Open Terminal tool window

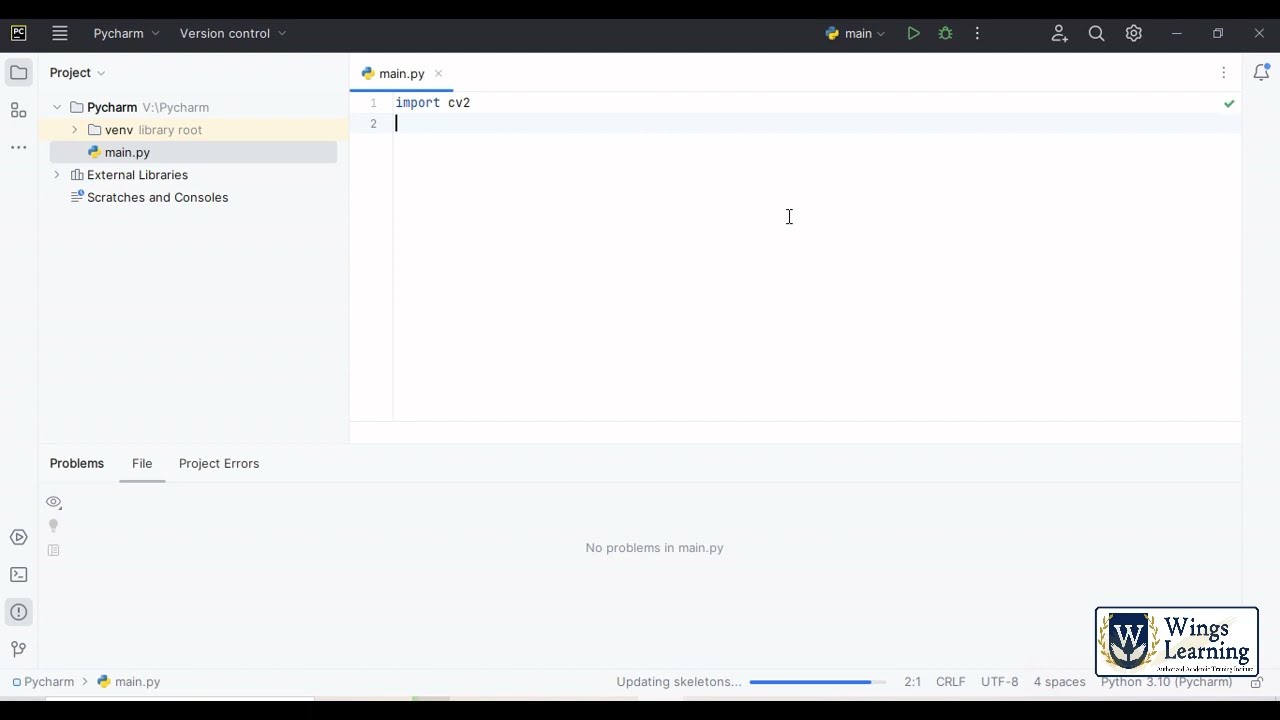(18, 575)
